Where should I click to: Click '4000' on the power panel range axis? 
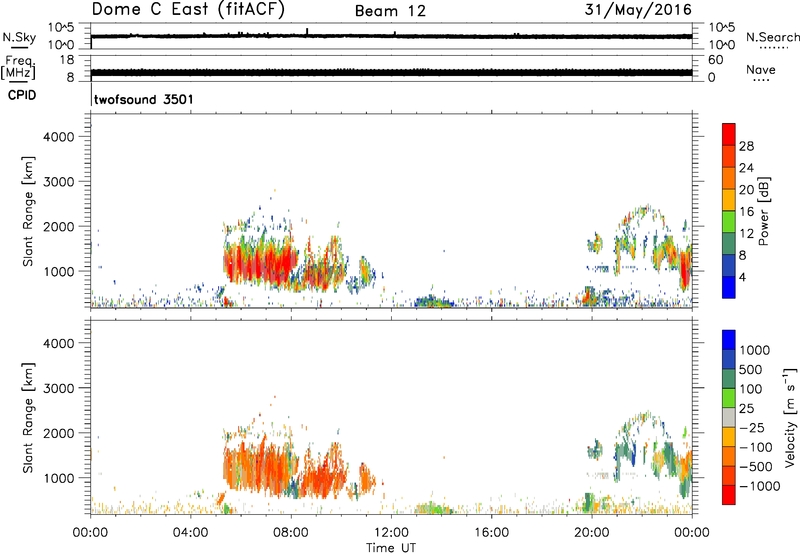59,137
